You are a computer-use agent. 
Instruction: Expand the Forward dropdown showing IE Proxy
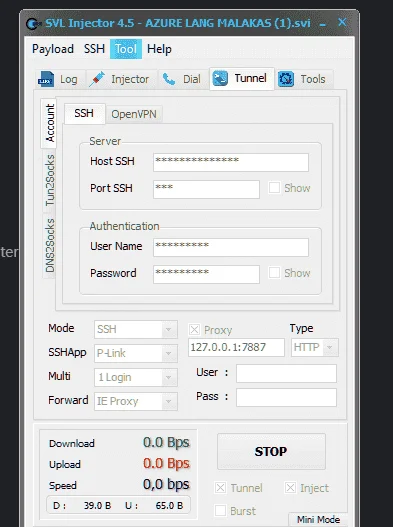click(169, 401)
